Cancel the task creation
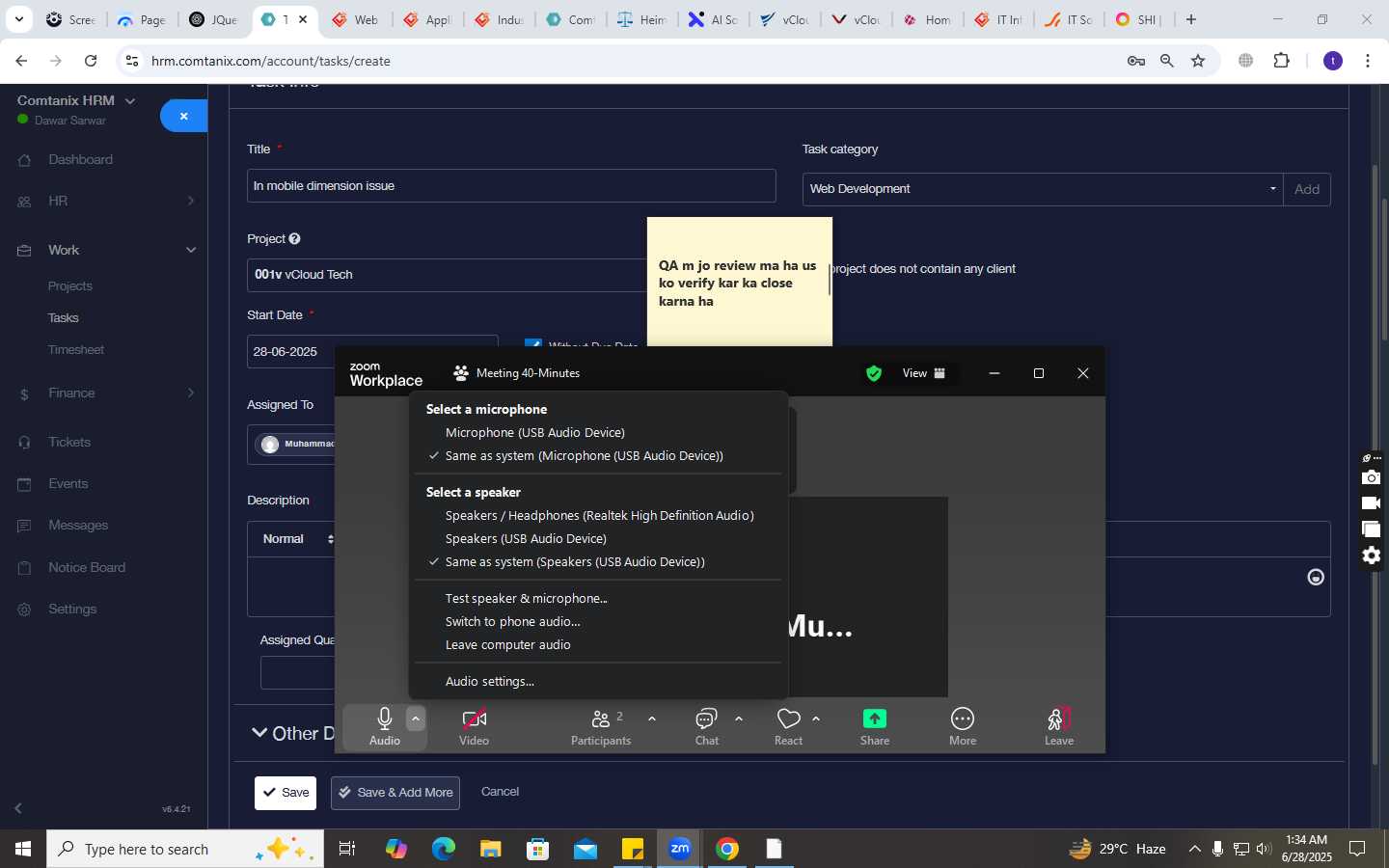This screenshot has height=868, width=1389. coord(500,792)
